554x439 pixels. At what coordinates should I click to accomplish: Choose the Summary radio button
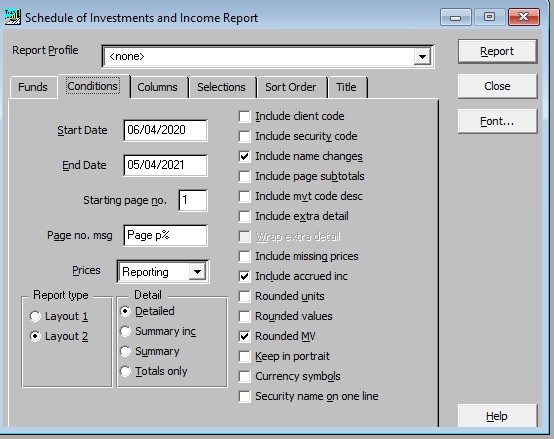pyautogui.click(x=125, y=351)
